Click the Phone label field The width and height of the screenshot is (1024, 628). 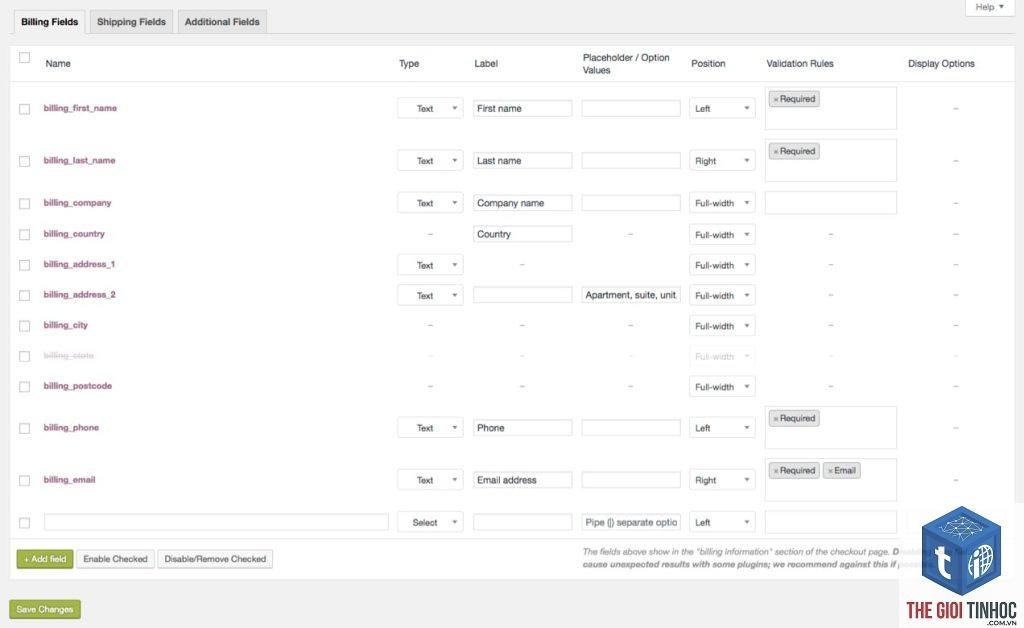point(522,428)
